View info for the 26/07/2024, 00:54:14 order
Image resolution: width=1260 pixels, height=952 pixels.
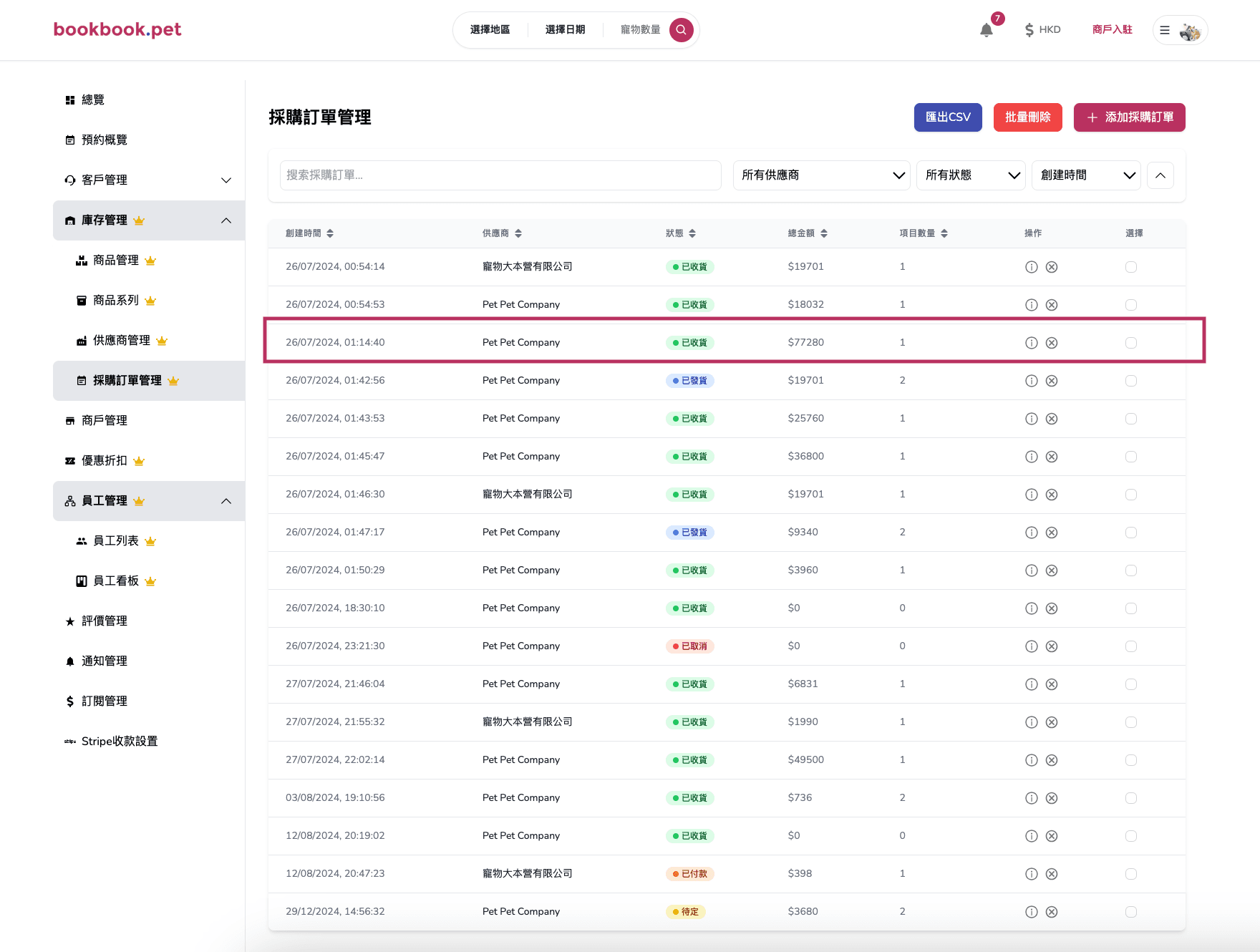click(1032, 267)
